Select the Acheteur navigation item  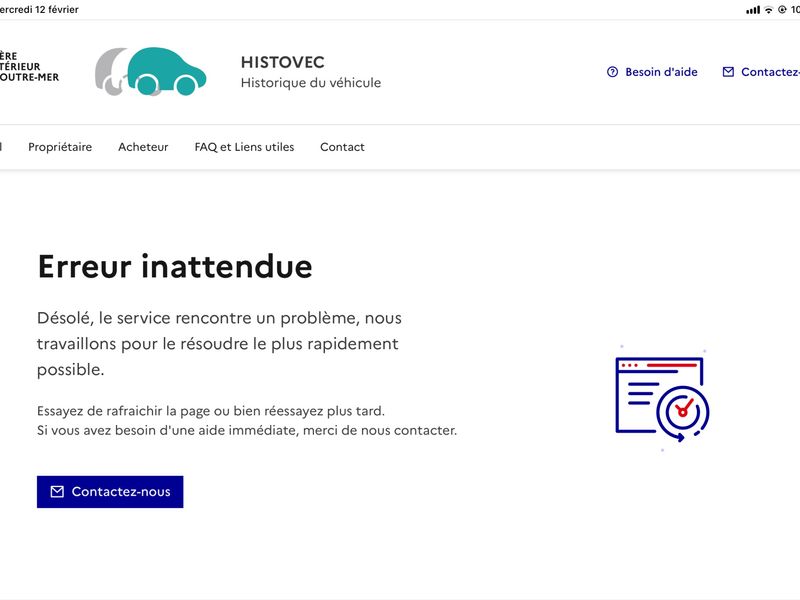143,147
